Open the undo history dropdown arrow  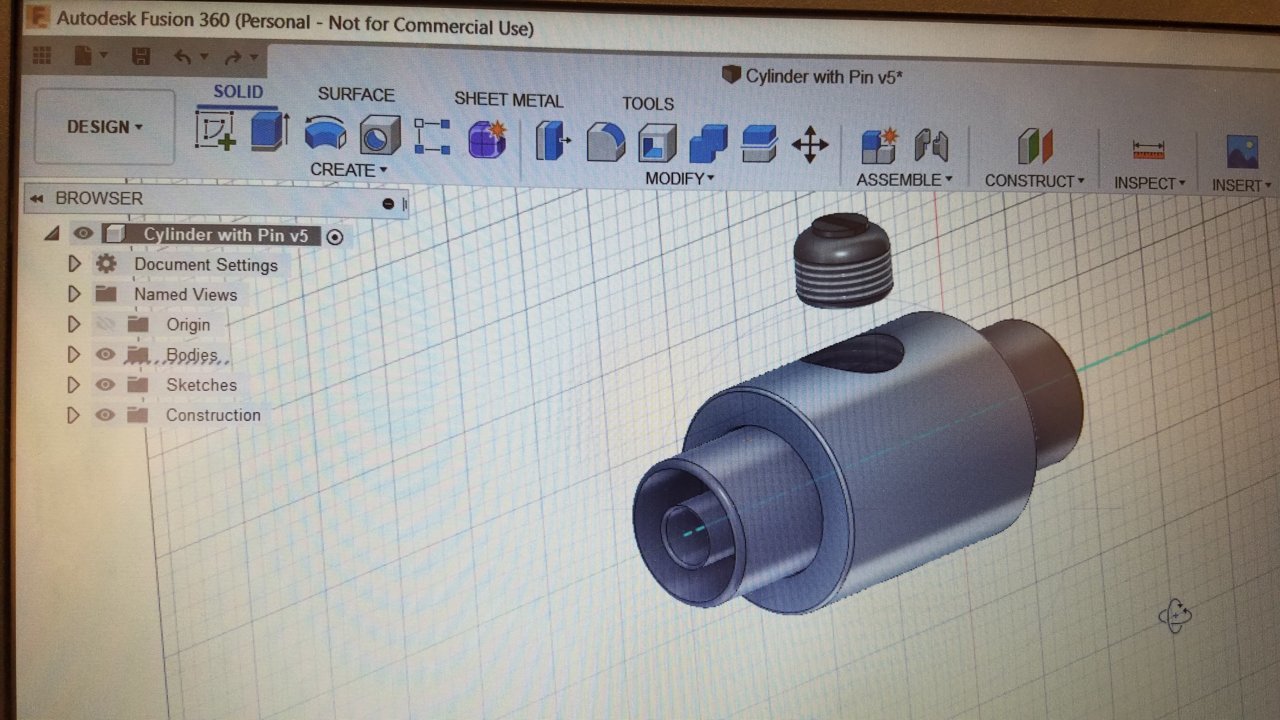tap(204, 58)
